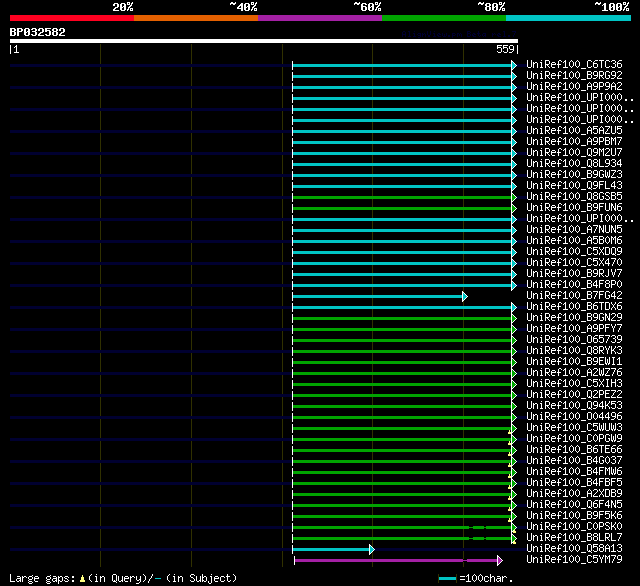Click the UniRef100_B6TE66 entry
The image size is (640, 586).
pos(574,450)
